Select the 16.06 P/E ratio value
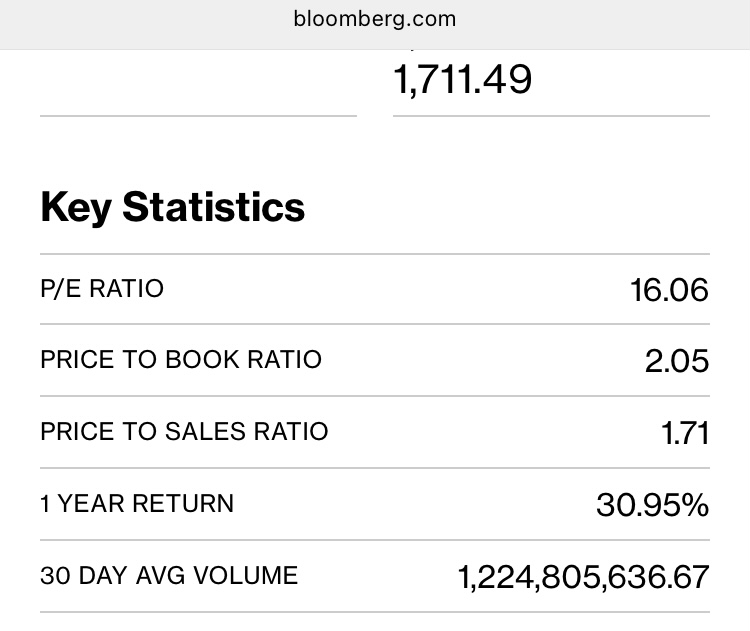The height and width of the screenshot is (631, 750). point(669,290)
